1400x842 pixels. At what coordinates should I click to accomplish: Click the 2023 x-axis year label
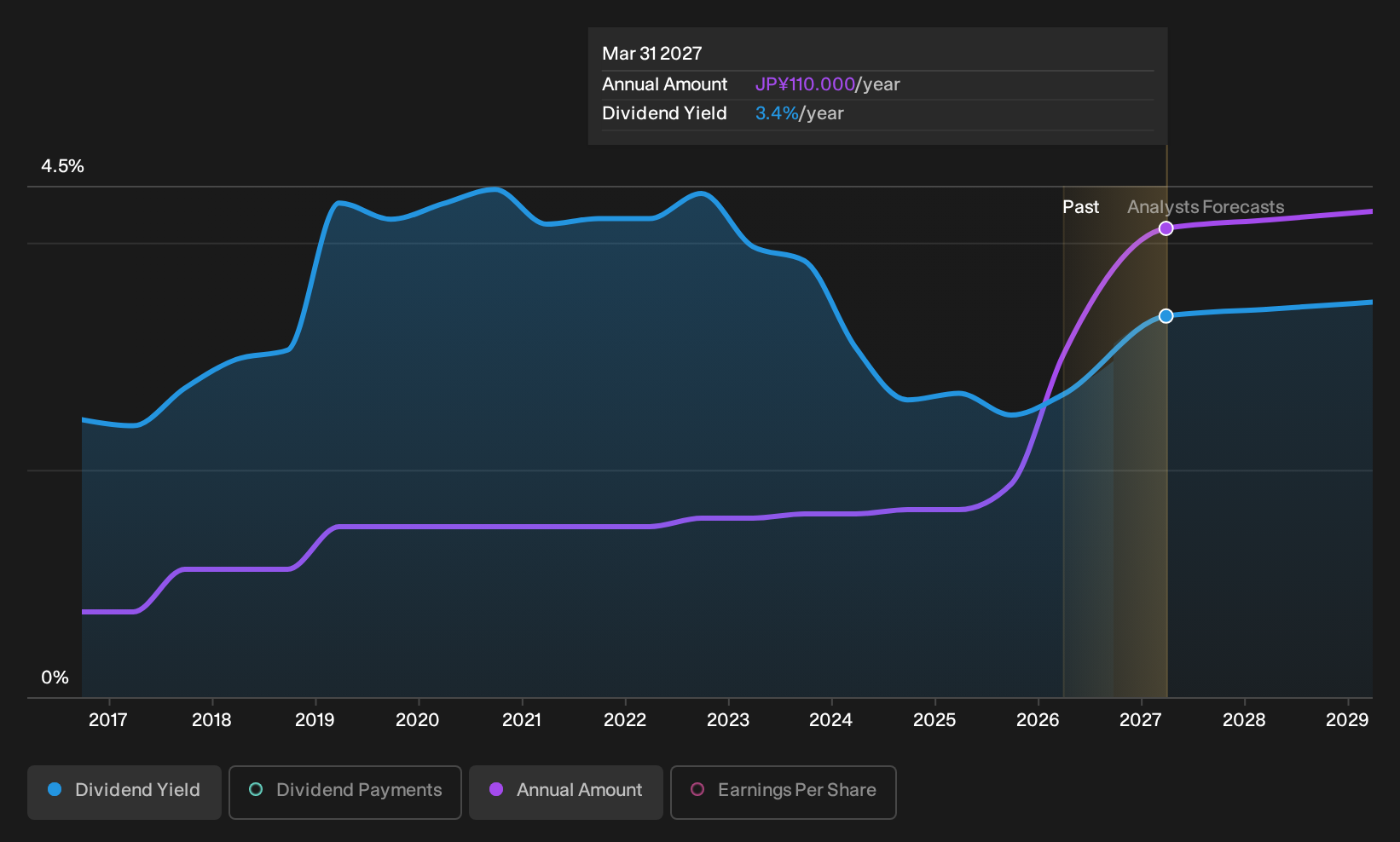[x=728, y=720]
